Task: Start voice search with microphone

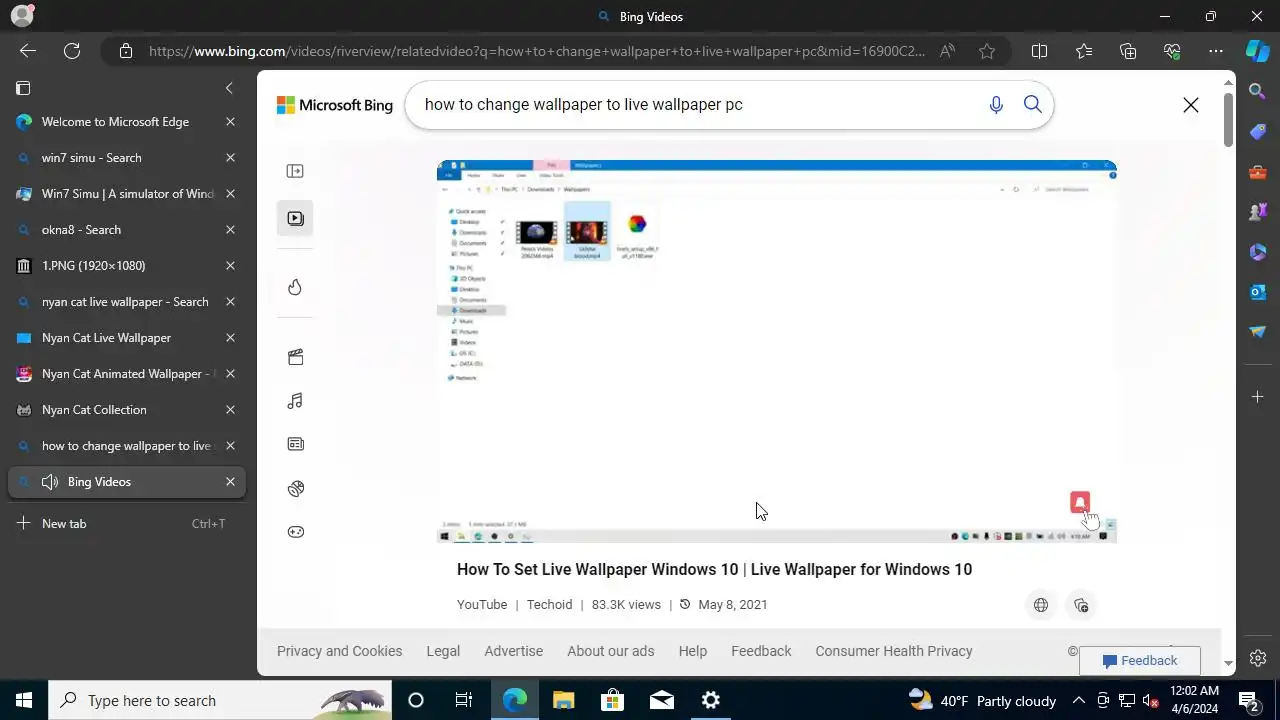Action: tap(996, 105)
